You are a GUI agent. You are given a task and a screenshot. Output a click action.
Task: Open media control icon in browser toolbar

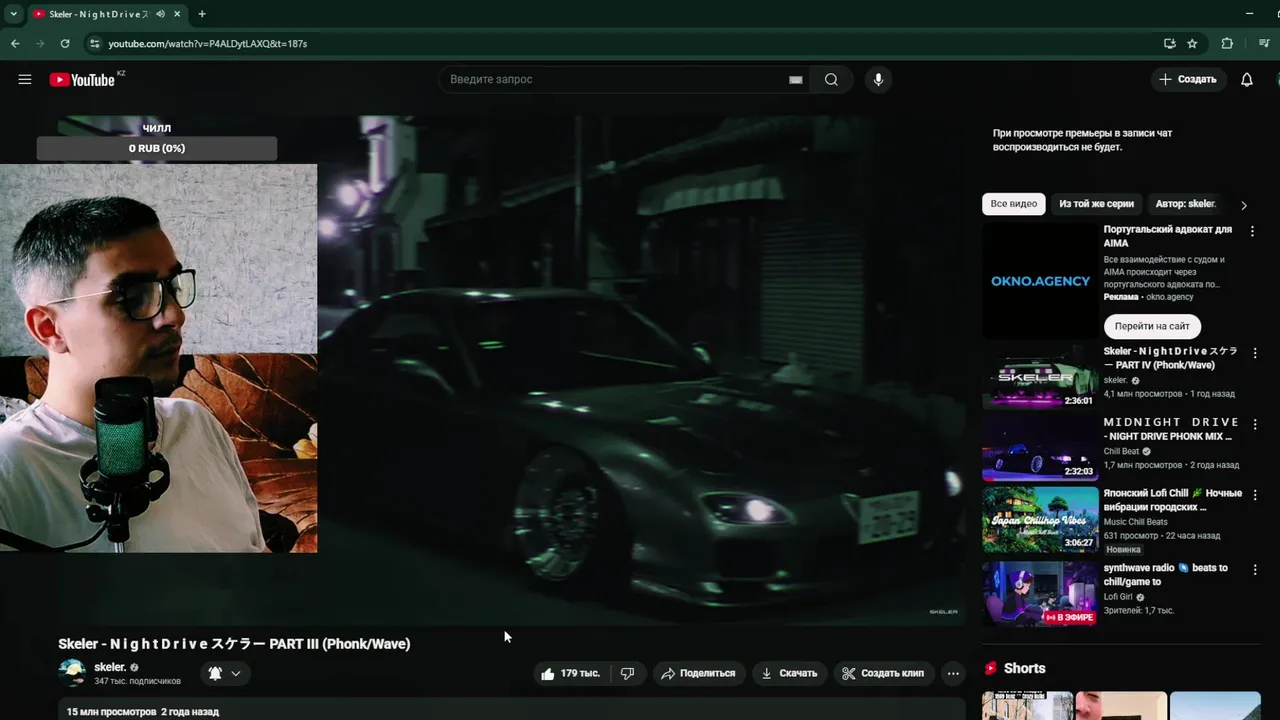tap(1264, 44)
